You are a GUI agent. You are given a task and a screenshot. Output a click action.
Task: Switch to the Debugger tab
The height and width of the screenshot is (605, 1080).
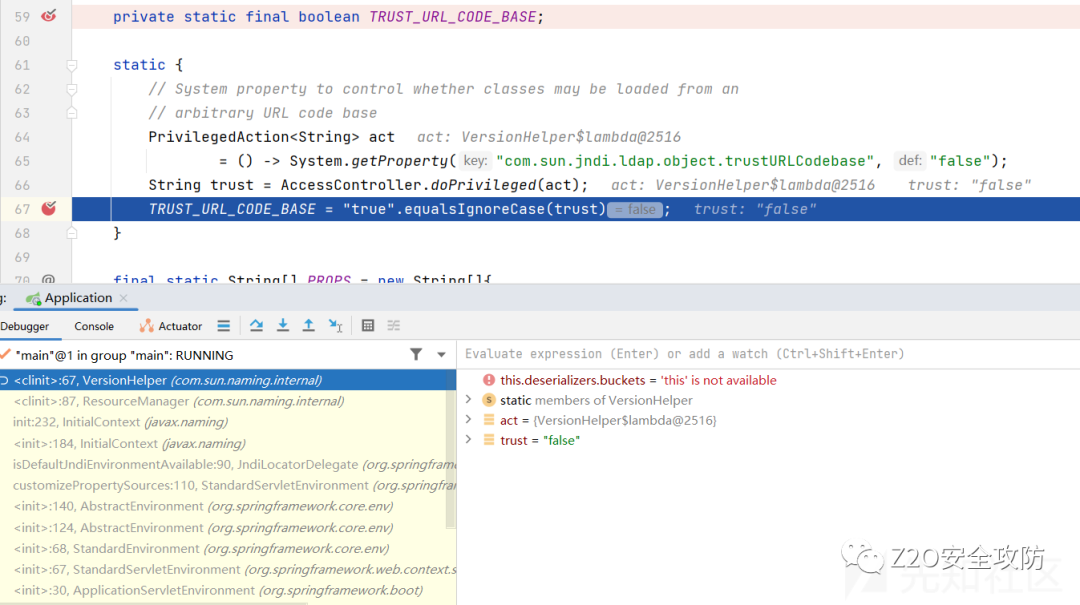click(x=25, y=326)
